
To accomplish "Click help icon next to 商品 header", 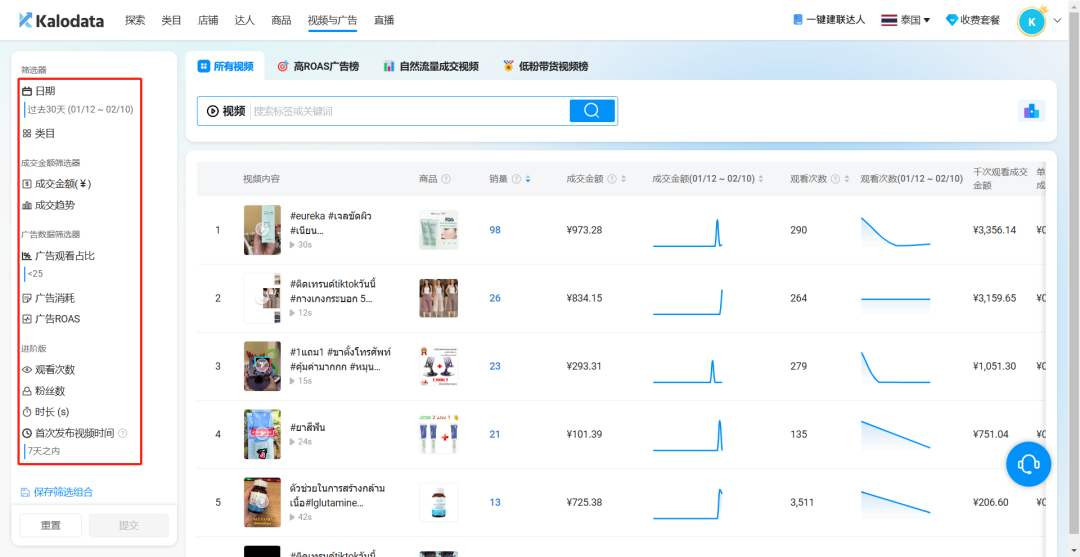I will [x=446, y=179].
